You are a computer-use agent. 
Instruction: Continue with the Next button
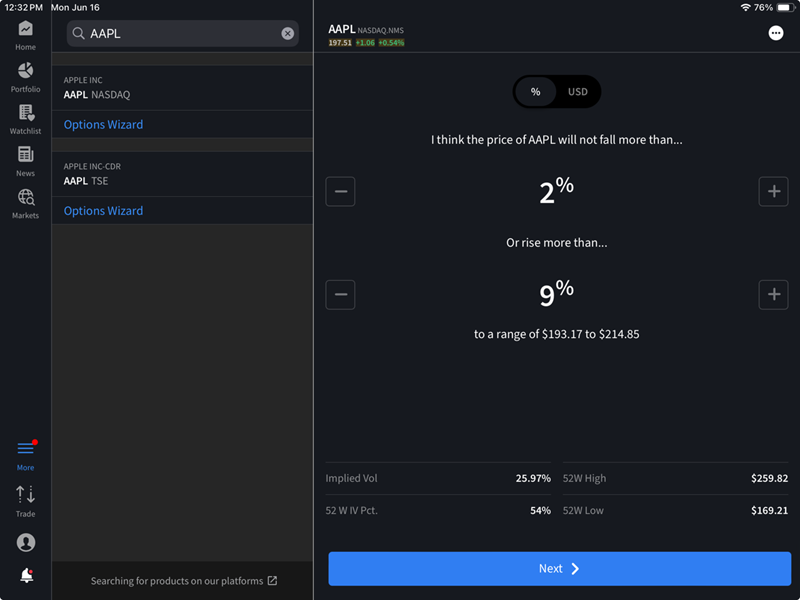point(560,568)
